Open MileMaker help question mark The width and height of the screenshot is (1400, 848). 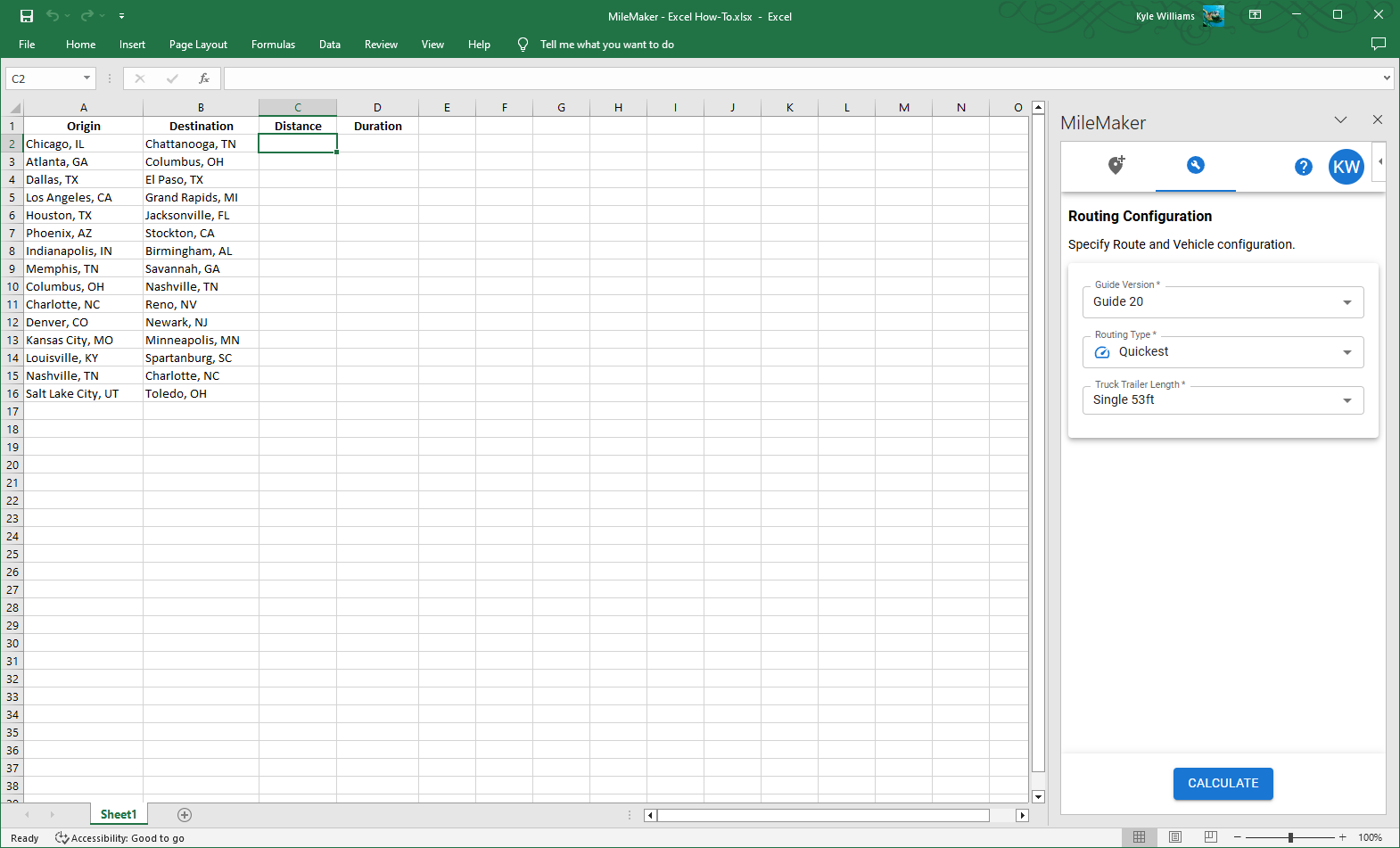[1303, 167]
